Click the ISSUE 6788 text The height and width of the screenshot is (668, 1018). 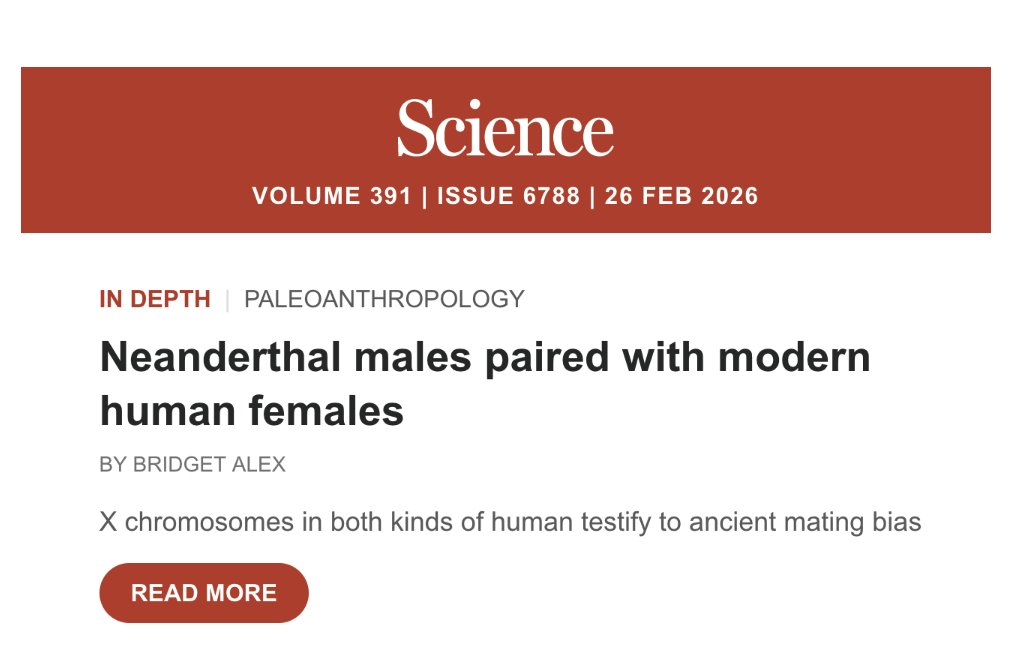[508, 196]
